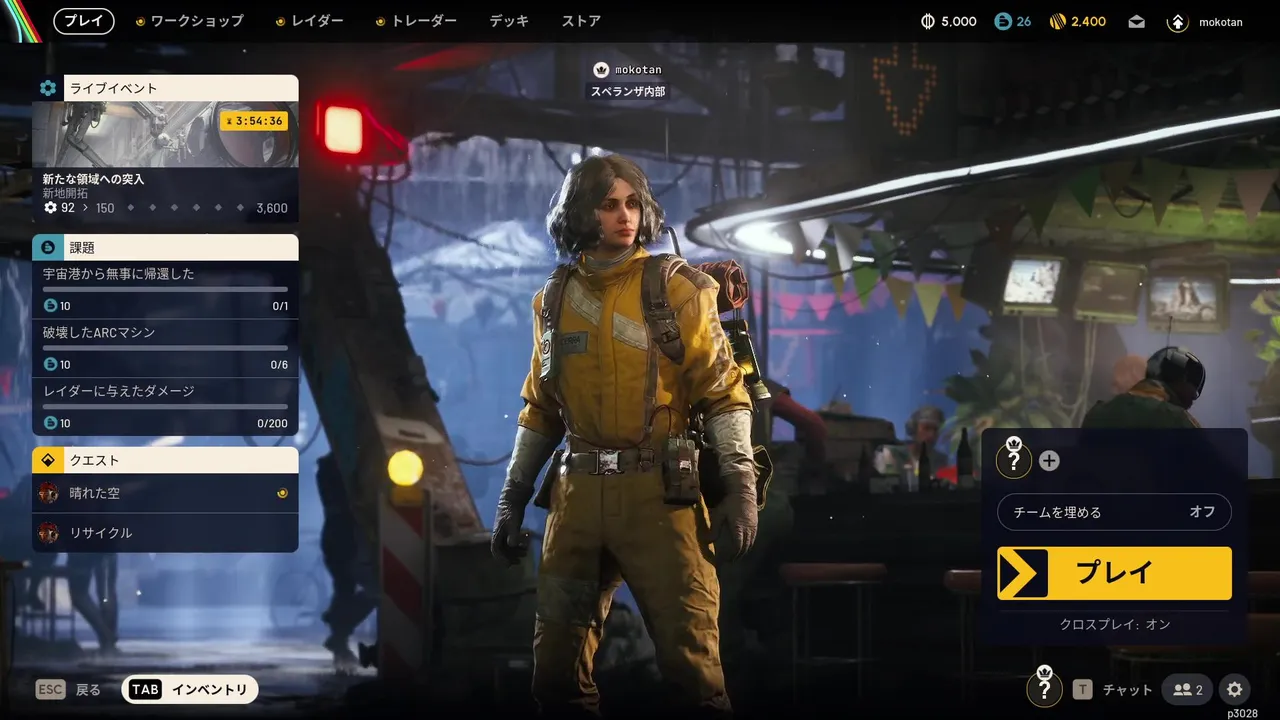Click the blue reward icon under 宇宙港から無事に帰還した

50,306
